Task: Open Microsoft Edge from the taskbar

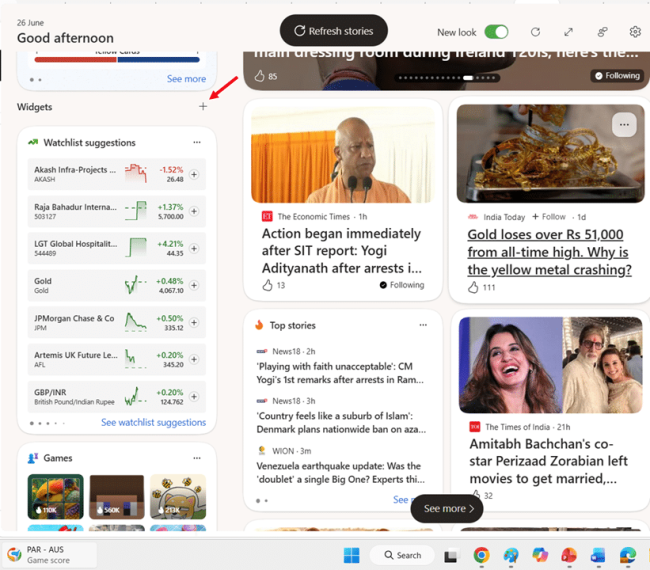Action: (627, 555)
